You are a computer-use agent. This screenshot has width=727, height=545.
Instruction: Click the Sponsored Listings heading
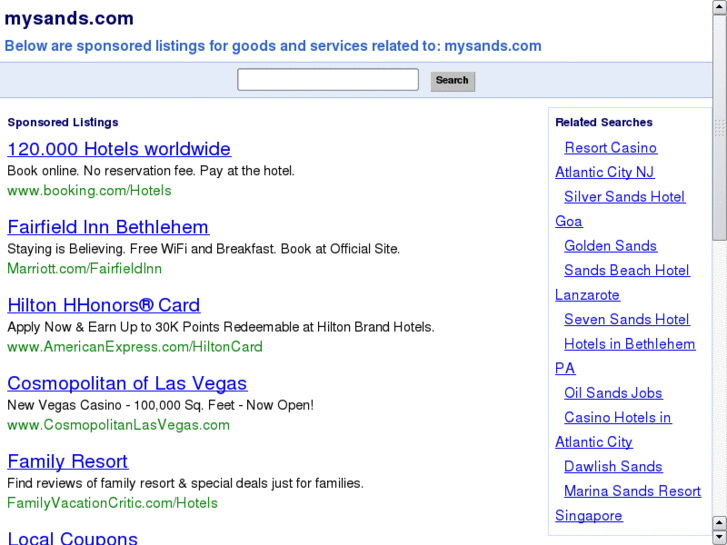click(63, 122)
